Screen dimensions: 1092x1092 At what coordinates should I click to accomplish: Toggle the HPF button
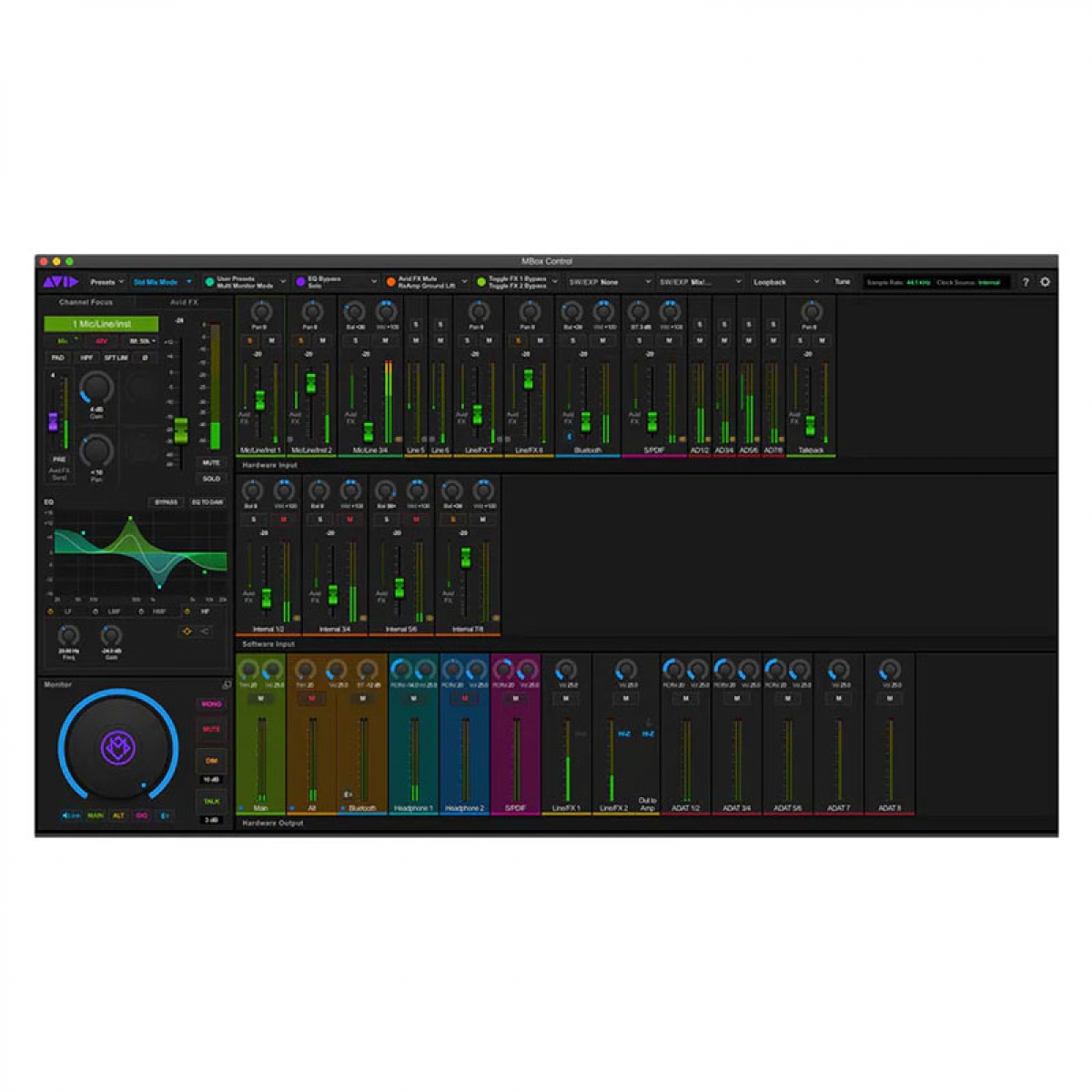(x=86, y=358)
